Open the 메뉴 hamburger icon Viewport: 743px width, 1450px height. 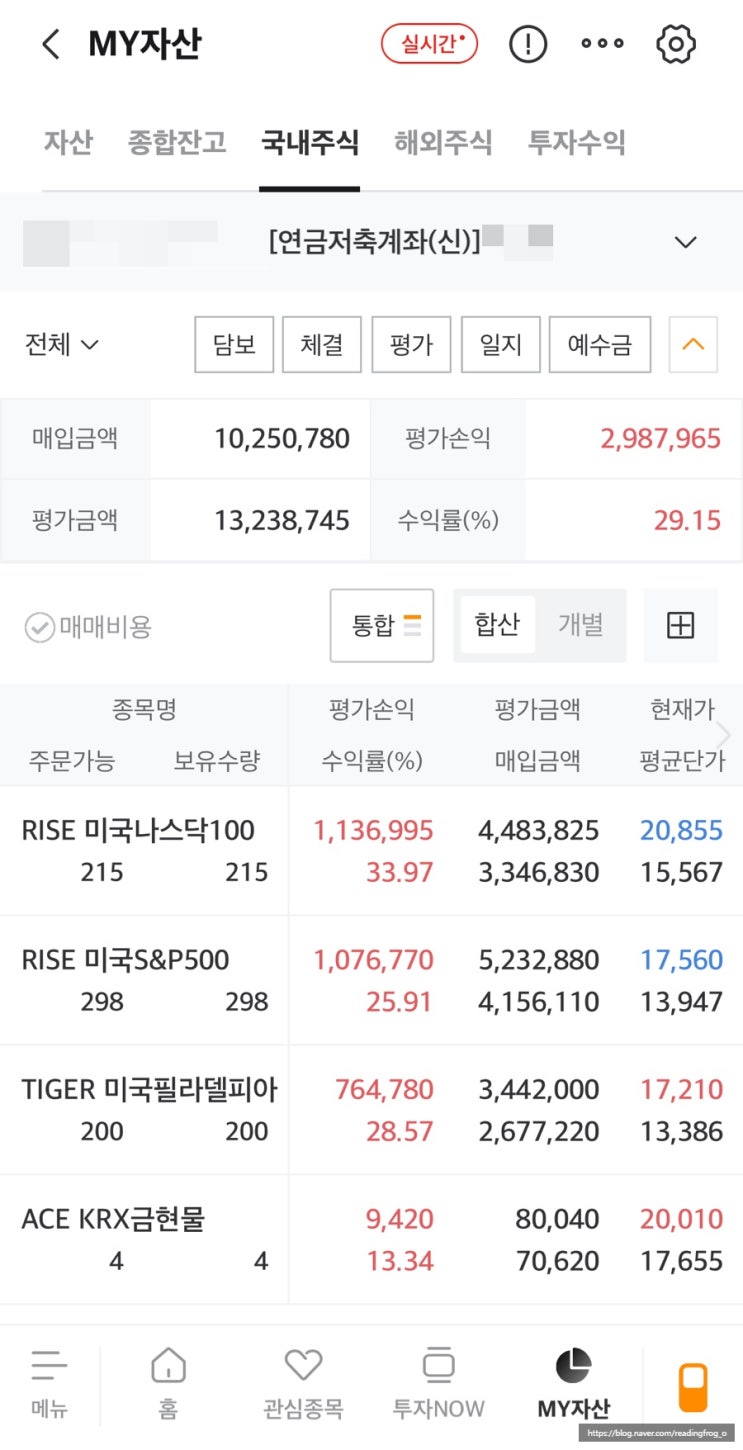[x=48, y=1381]
